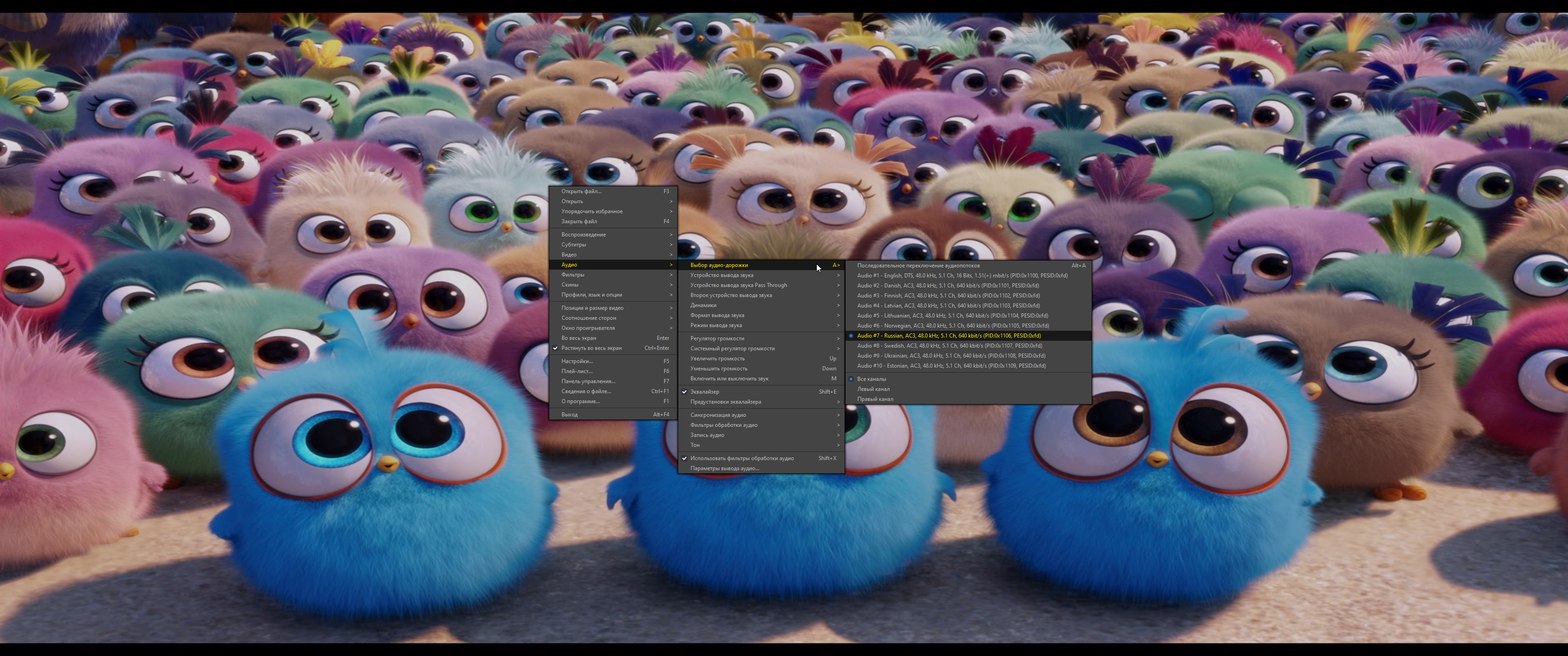Open 'Устройство вывода звука Pass Through' submenu
The image size is (1568, 656).
[x=762, y=285]
